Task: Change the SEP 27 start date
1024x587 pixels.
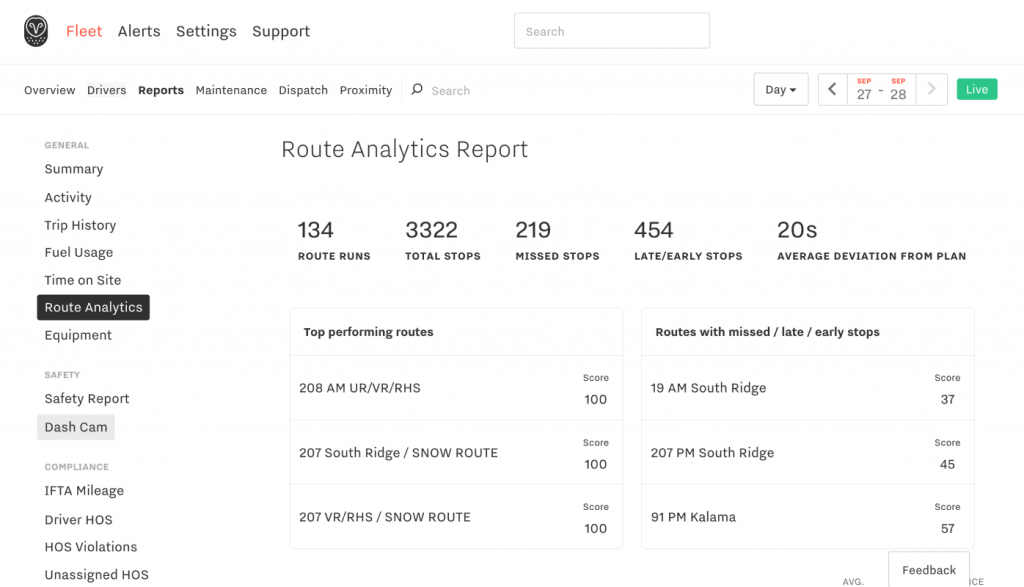Action: coord(866,89)
